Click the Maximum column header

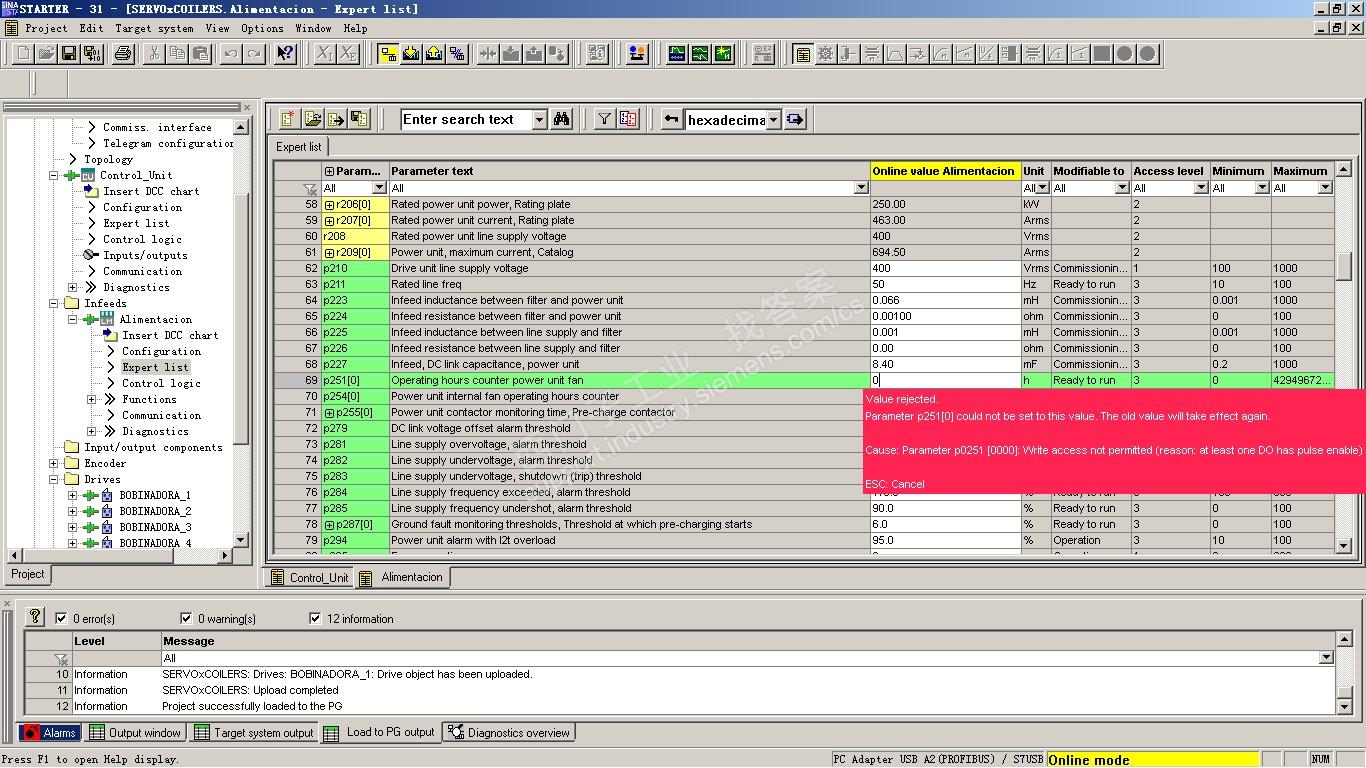1302,171
